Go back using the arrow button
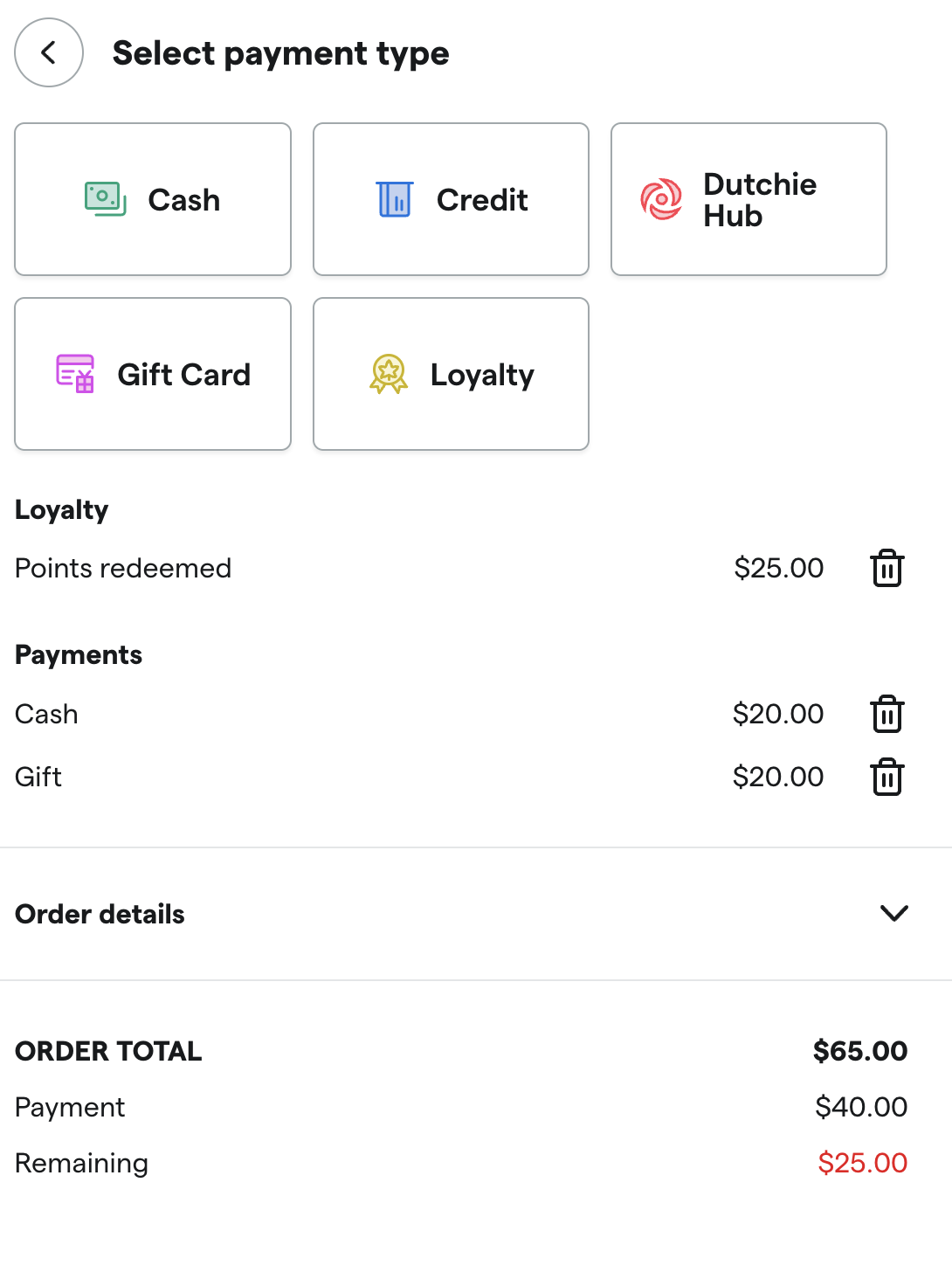Image resolution: width=952 pixels, height=1286 pixels. (x=49, y=52)
